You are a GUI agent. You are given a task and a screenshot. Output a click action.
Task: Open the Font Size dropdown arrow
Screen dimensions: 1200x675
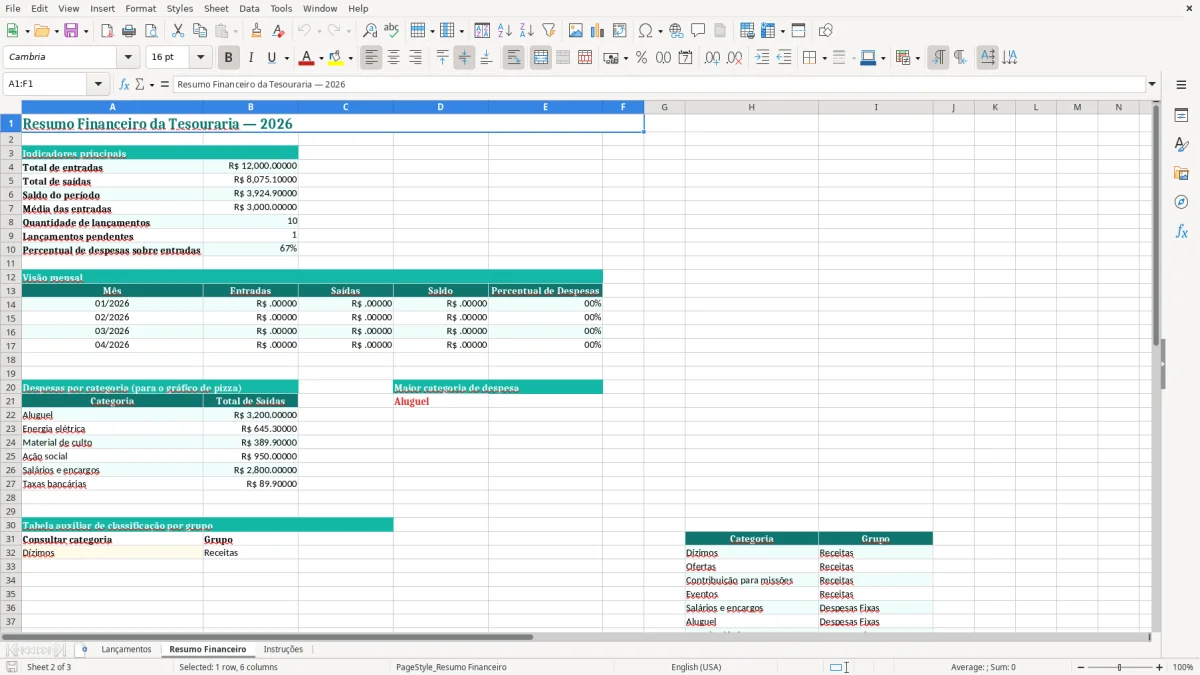coord(200,58)
